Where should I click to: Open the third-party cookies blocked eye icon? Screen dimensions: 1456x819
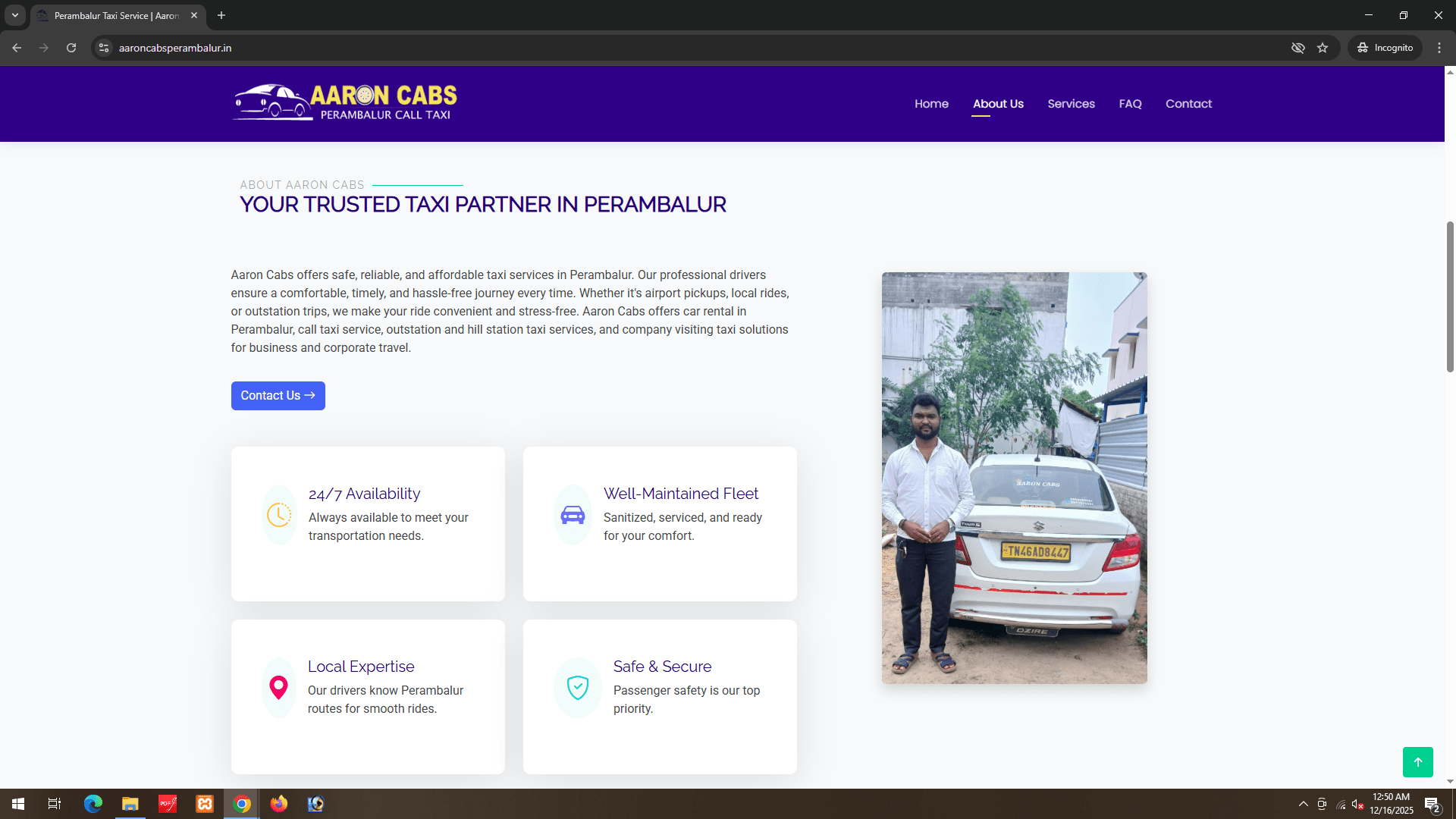1298,48
